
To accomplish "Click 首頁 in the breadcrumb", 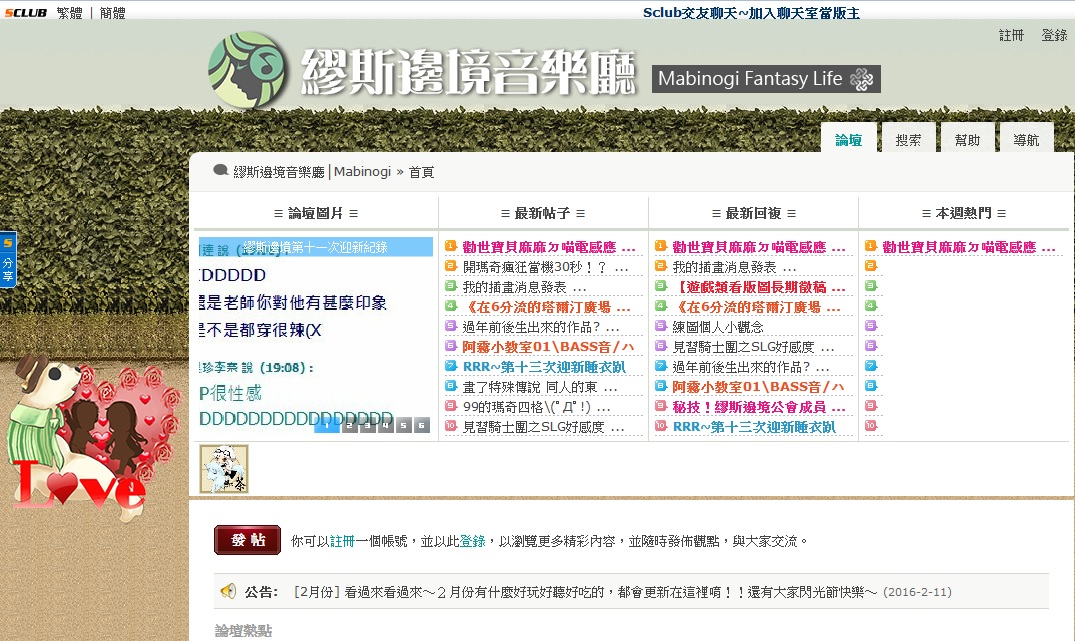I will pyautogui.click(x=422, y=172).
